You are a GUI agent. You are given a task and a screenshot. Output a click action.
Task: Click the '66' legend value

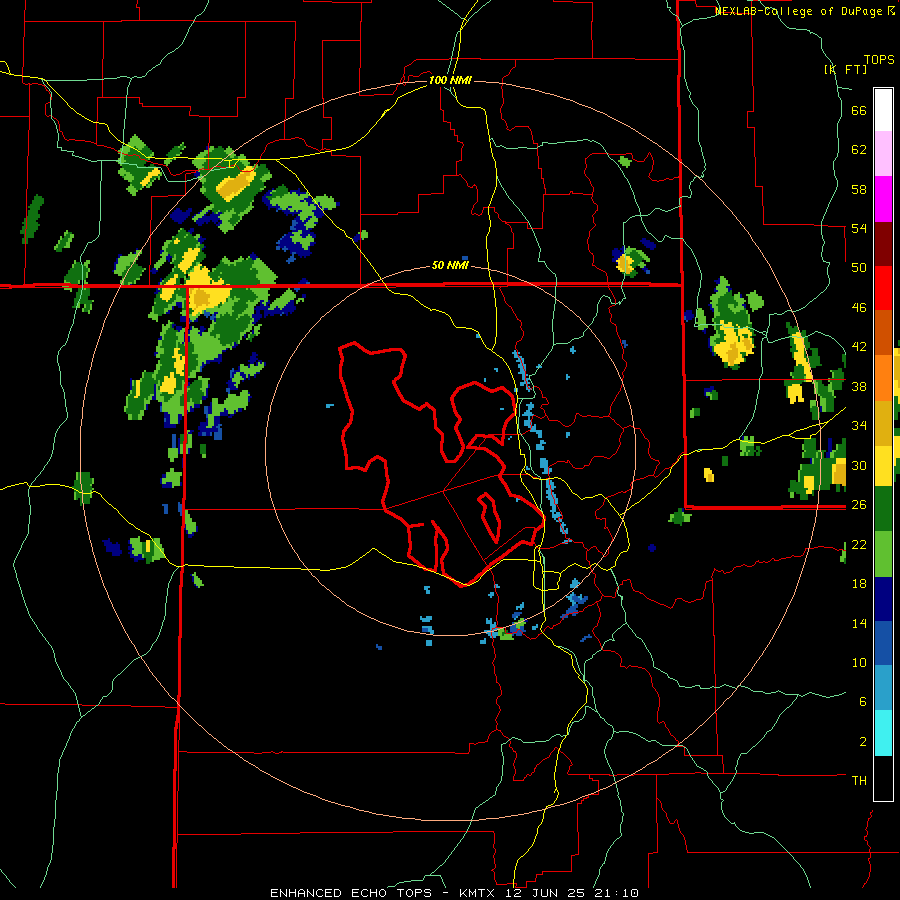pyautogui.click(x=859, y=110)
